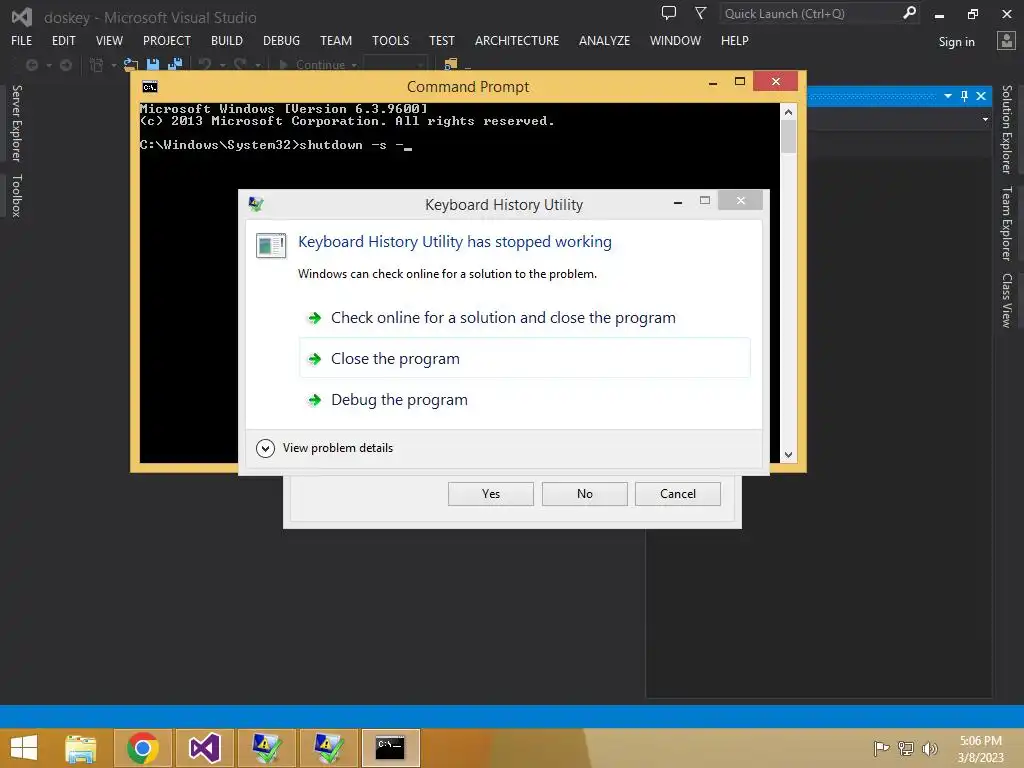Viewport: 1024px width, 768px height.
Task: Click the Navigate Backward toolbar icon
Action: coord(31,65)
